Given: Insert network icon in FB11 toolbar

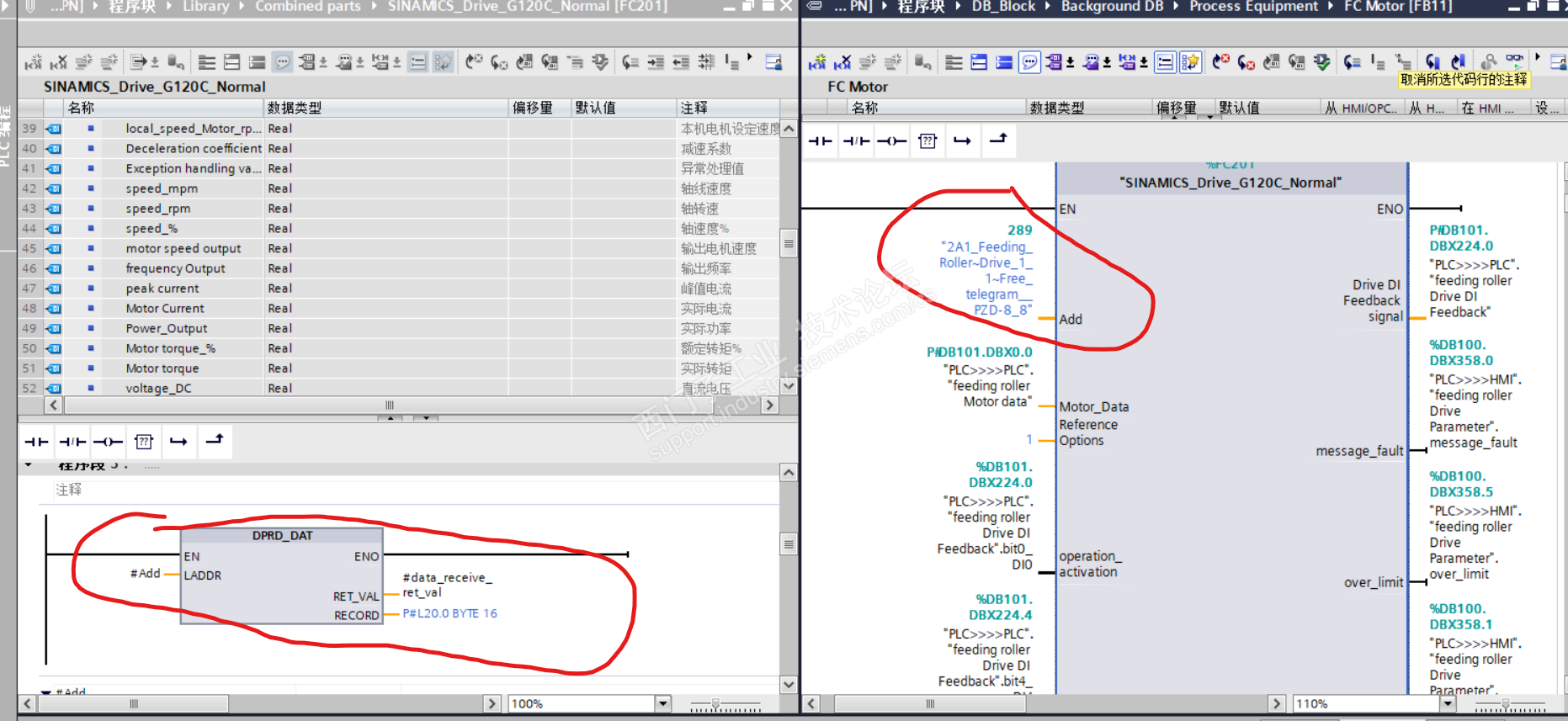Looking at the screenshot, I should 816,62.
